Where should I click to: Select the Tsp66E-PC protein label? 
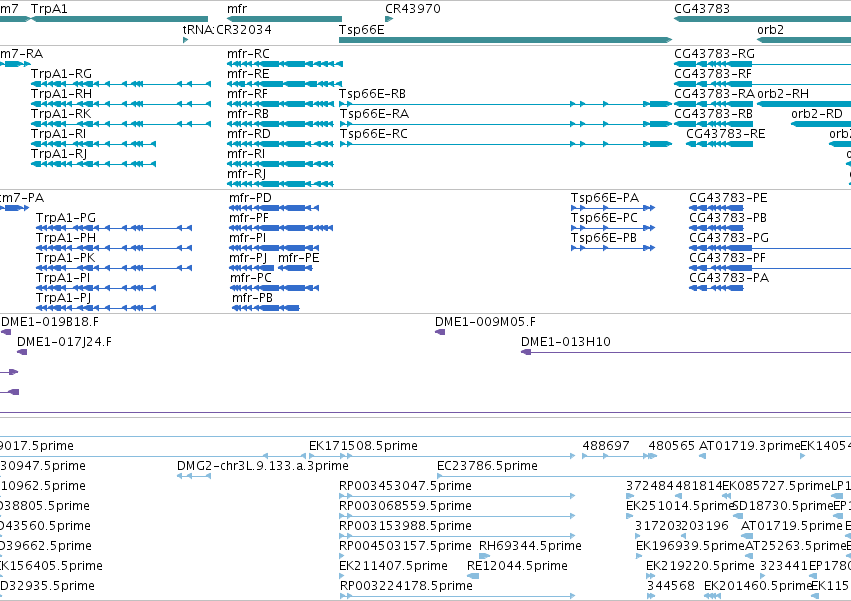[x=604, y=218]
